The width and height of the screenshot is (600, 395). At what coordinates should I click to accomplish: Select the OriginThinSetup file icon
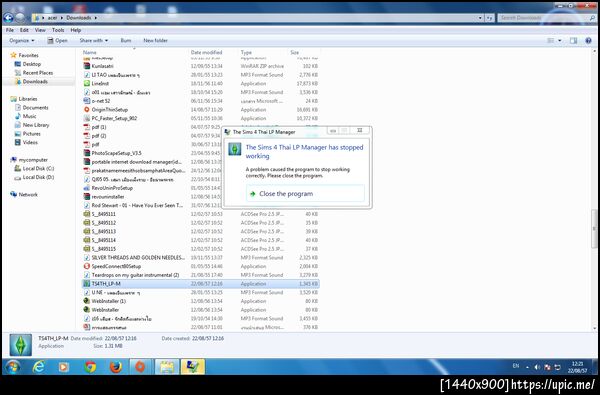pos(86,109)
